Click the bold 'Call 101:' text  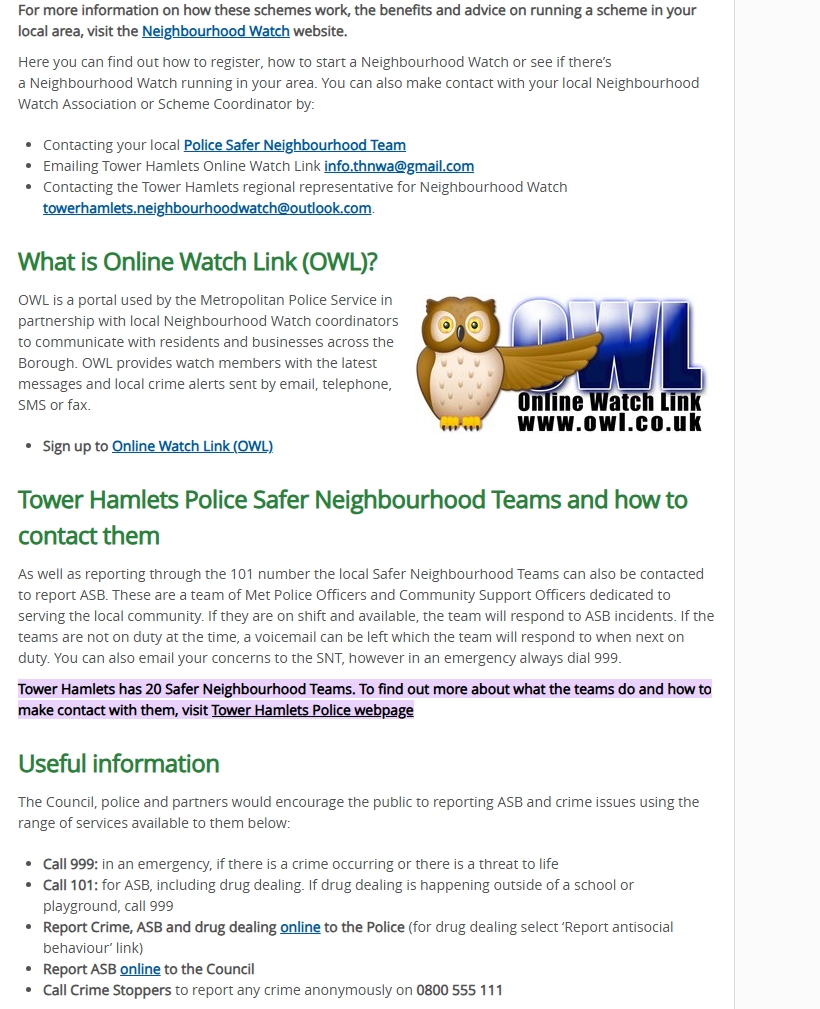(x=70, y=885)
